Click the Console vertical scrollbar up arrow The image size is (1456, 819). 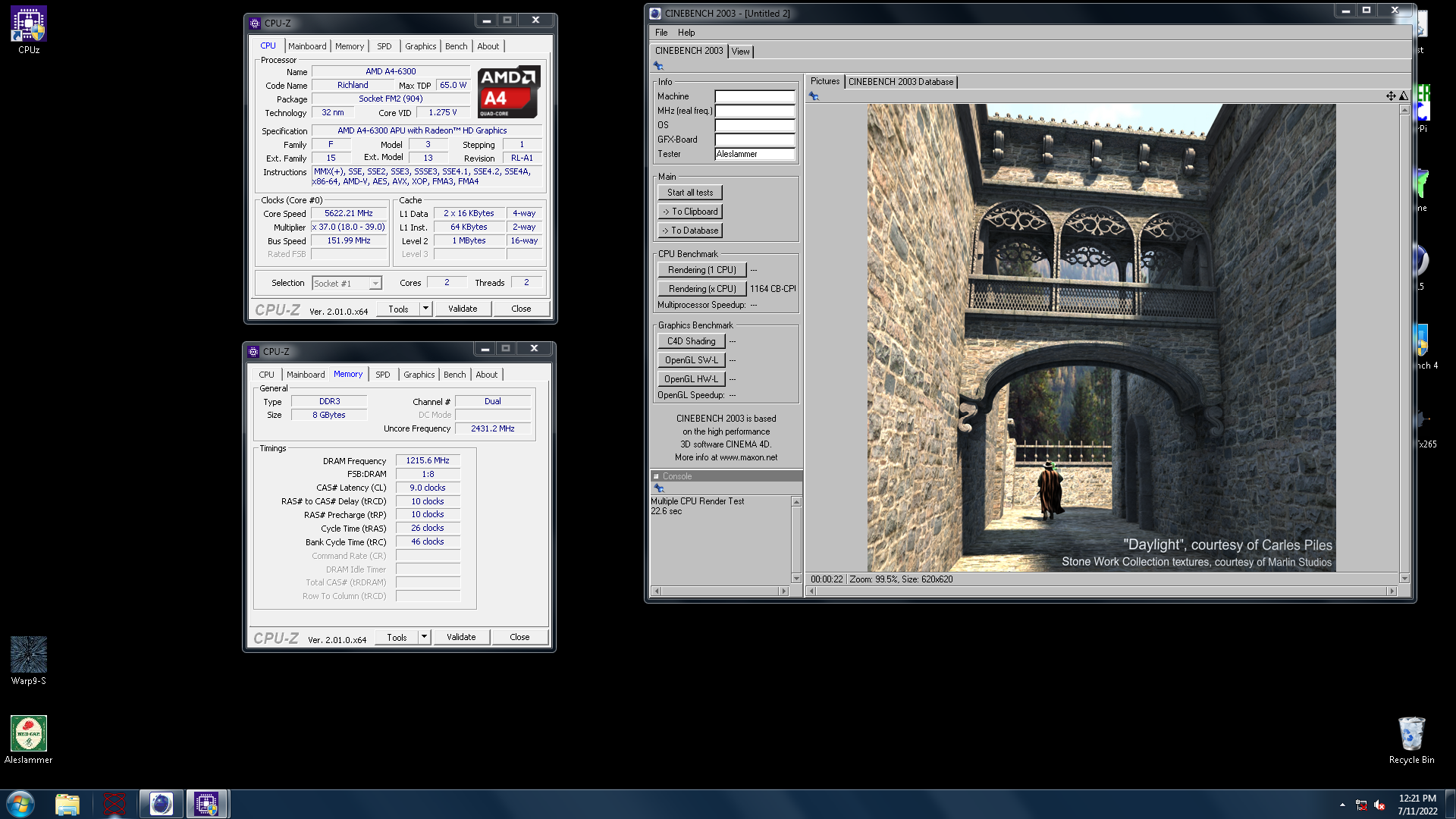coord(796,502)
